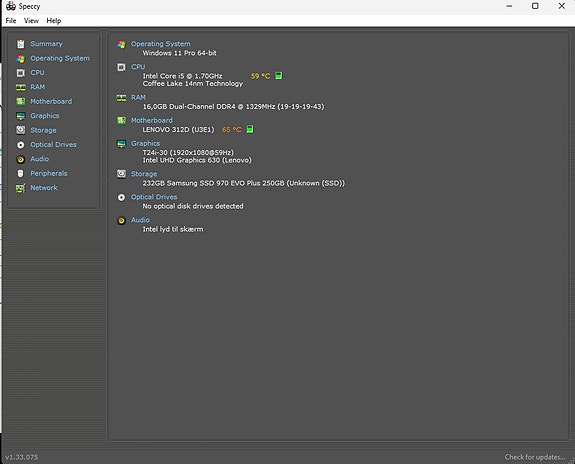This screenshot has height=464, width=575.
Task: Click the green motherboard temperature indicator
Action: point(250,129)
